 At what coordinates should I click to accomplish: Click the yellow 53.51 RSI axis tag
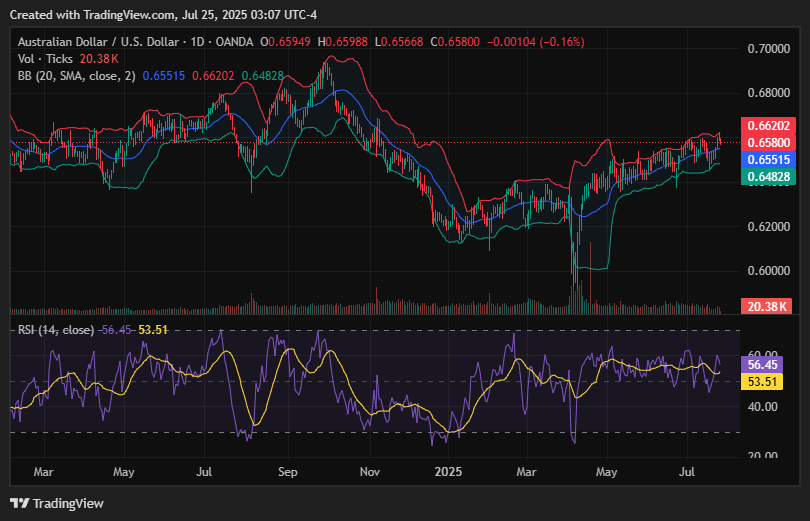pyautogui.click(x=762, y=382)
